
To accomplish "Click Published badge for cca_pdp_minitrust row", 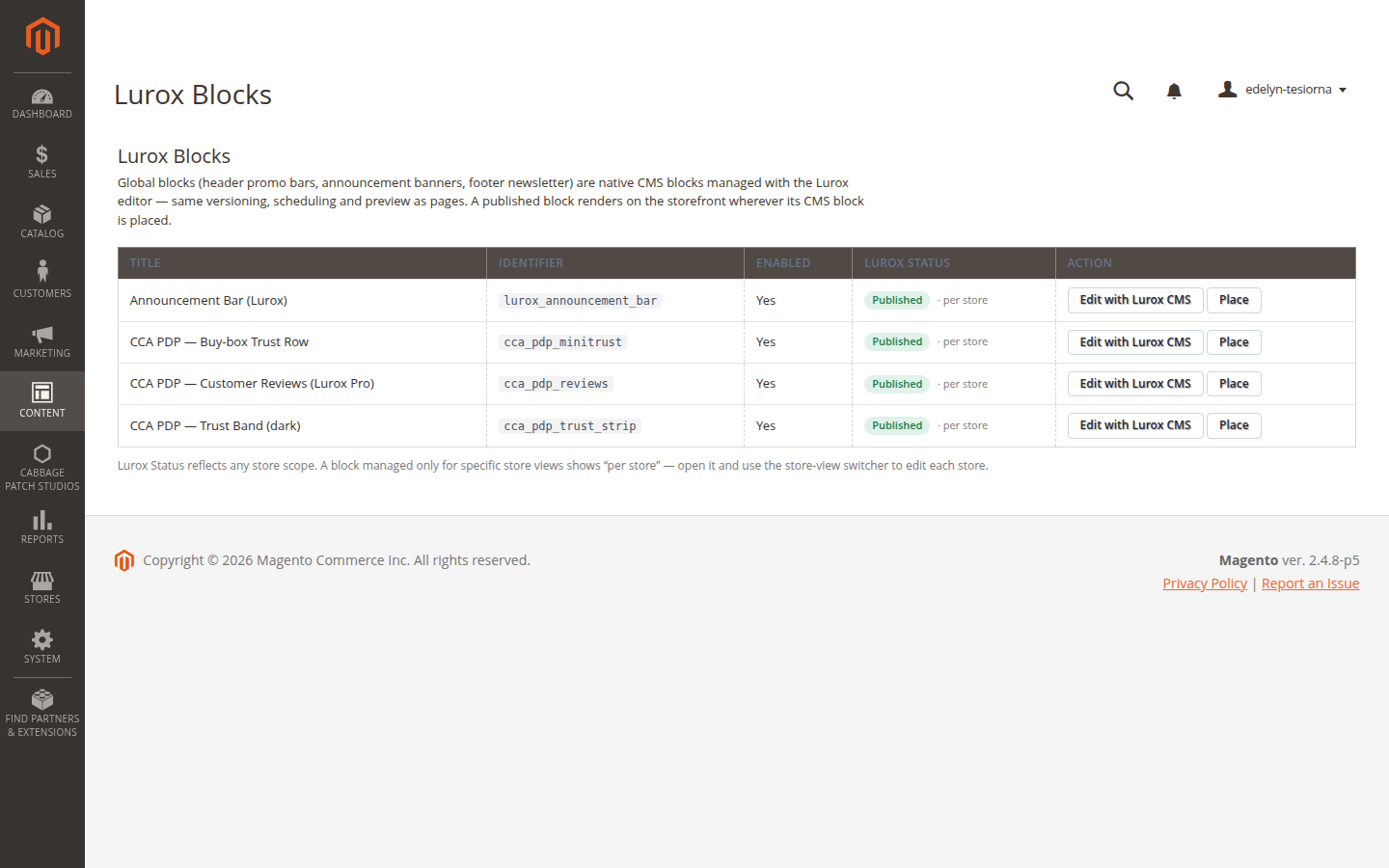I will tap(897, 341).
